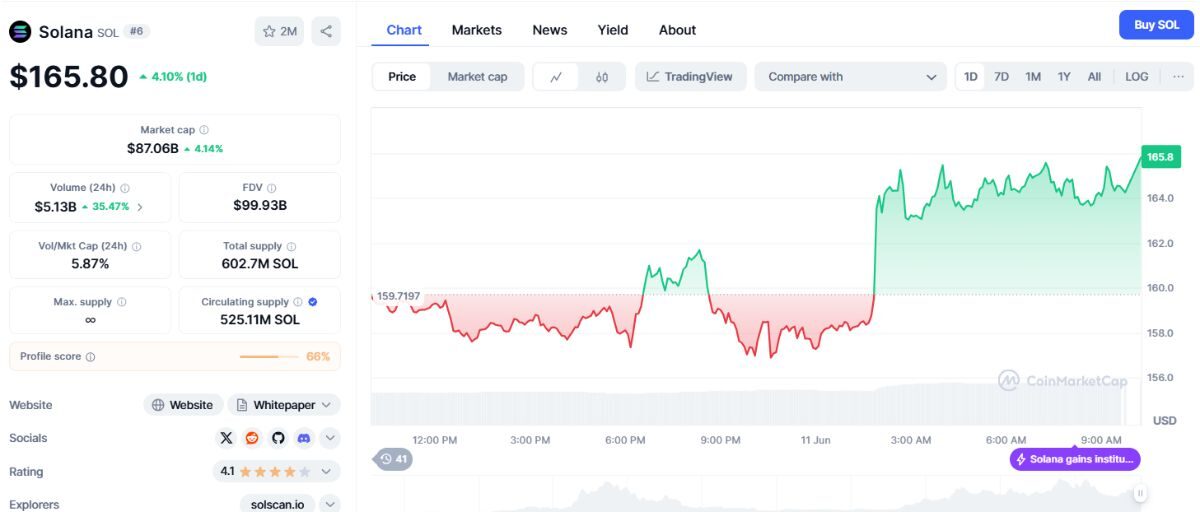Choose the 1D time range
Screen dimensions: 1200x512
tap(970, 77)
